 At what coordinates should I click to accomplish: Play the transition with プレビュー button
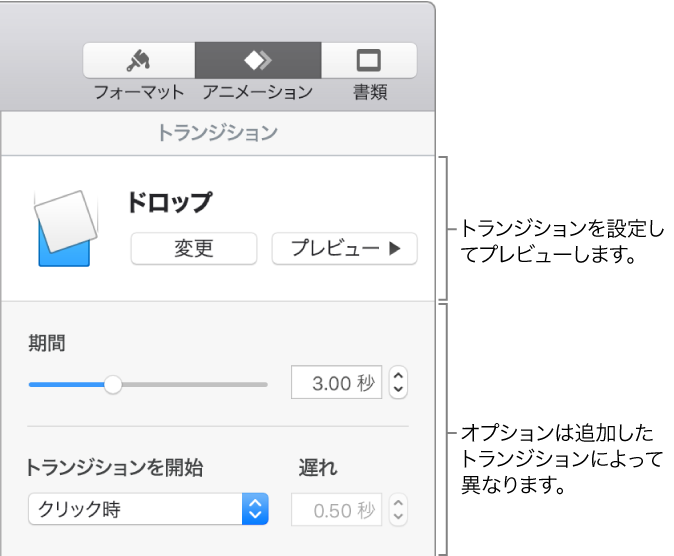pos(344,249)
